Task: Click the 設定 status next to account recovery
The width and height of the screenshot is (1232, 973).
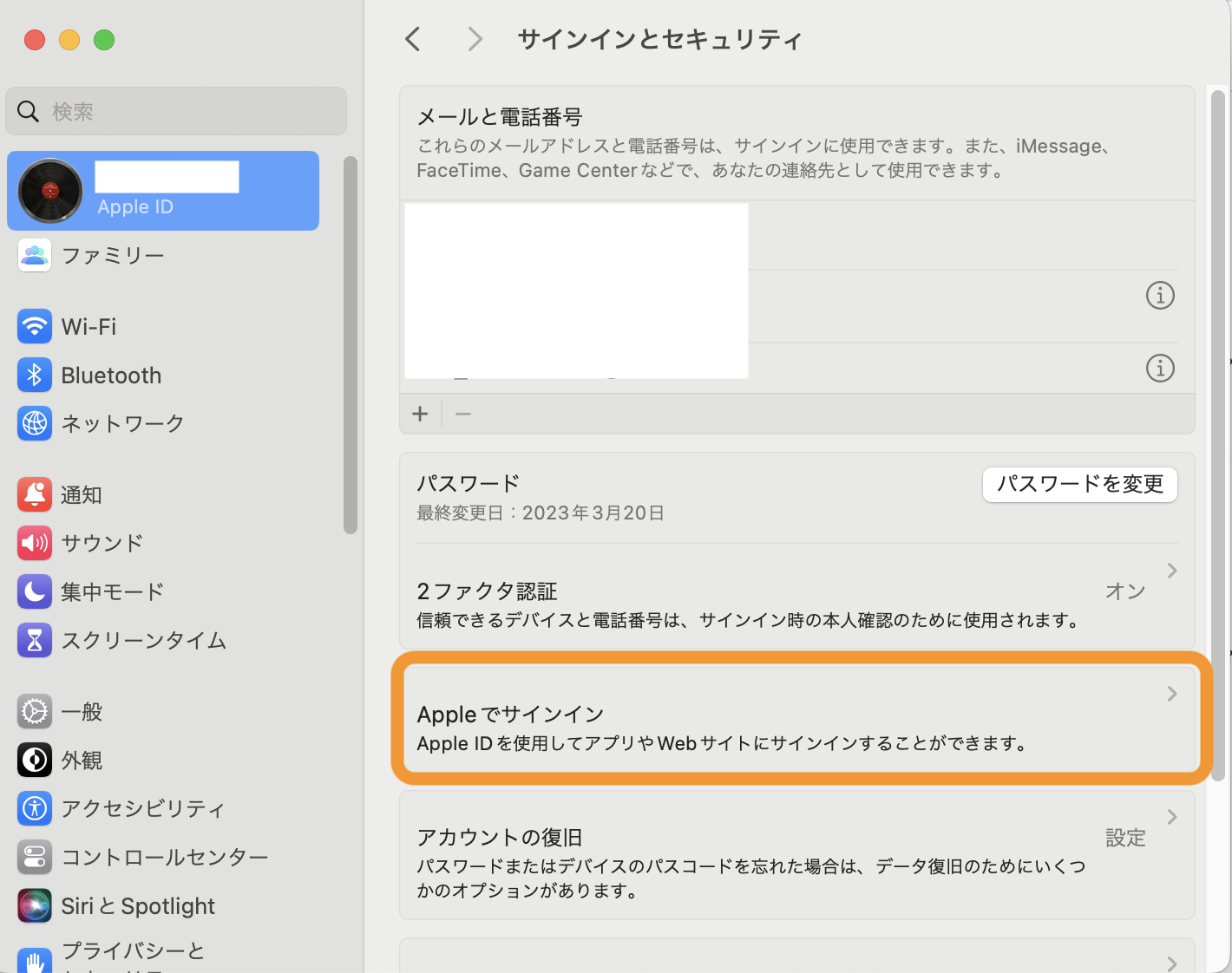Action: pos(1125,838)
